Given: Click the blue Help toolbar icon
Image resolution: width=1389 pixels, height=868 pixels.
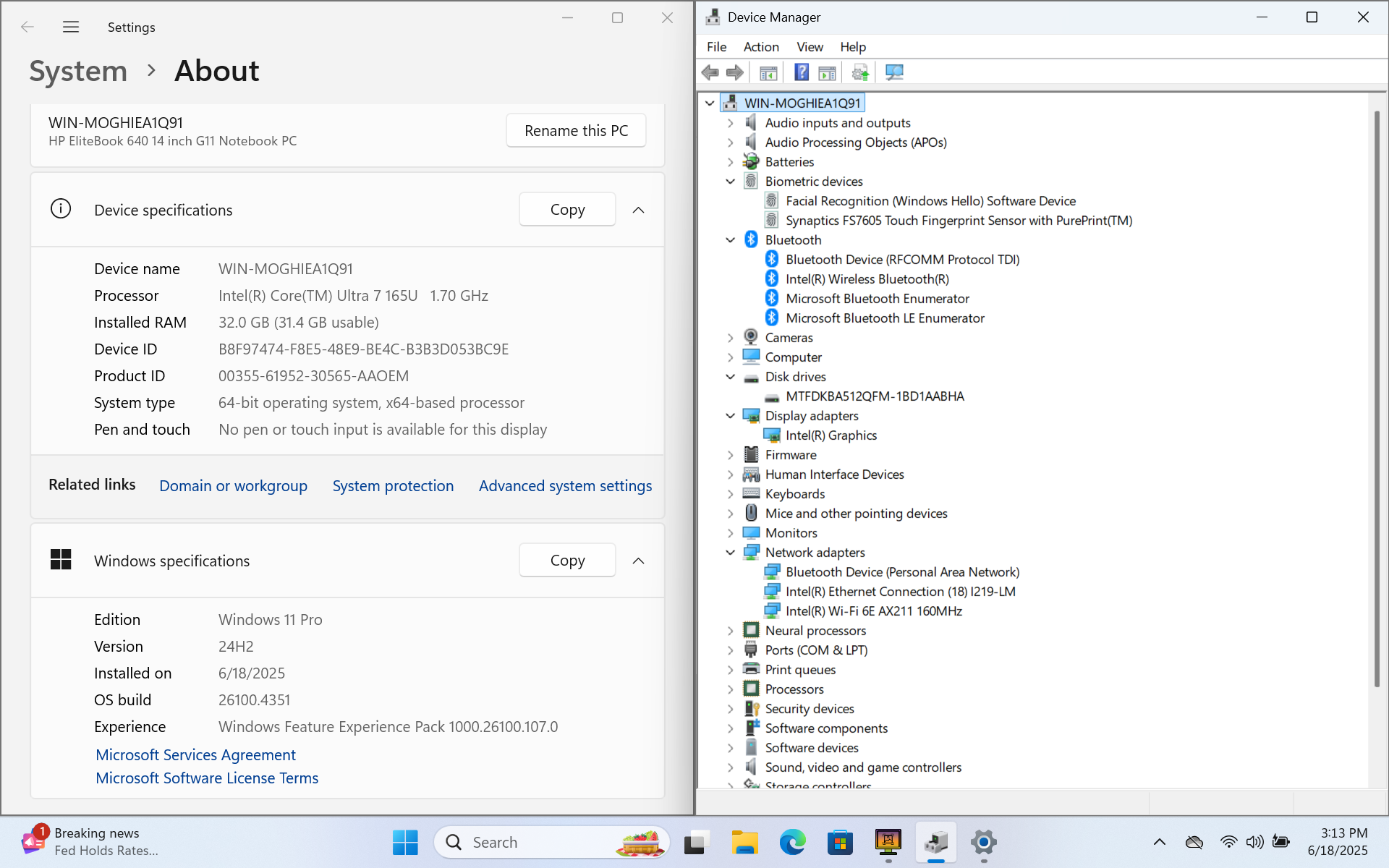Looking at the screenshot, I should tap(802, 72).
